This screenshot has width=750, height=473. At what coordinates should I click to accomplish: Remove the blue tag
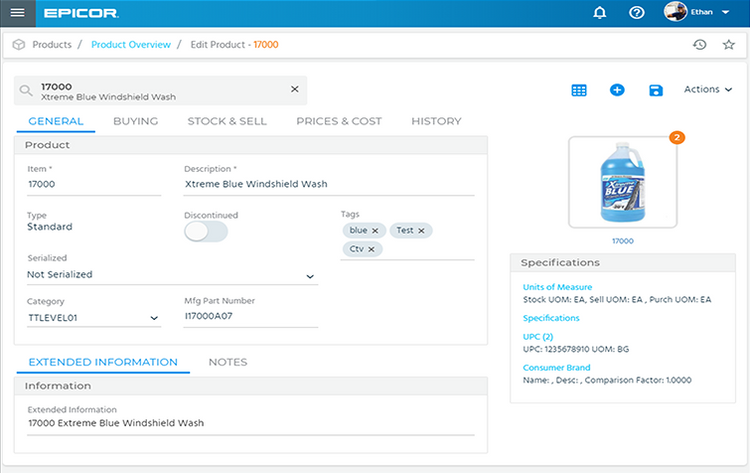375,231
